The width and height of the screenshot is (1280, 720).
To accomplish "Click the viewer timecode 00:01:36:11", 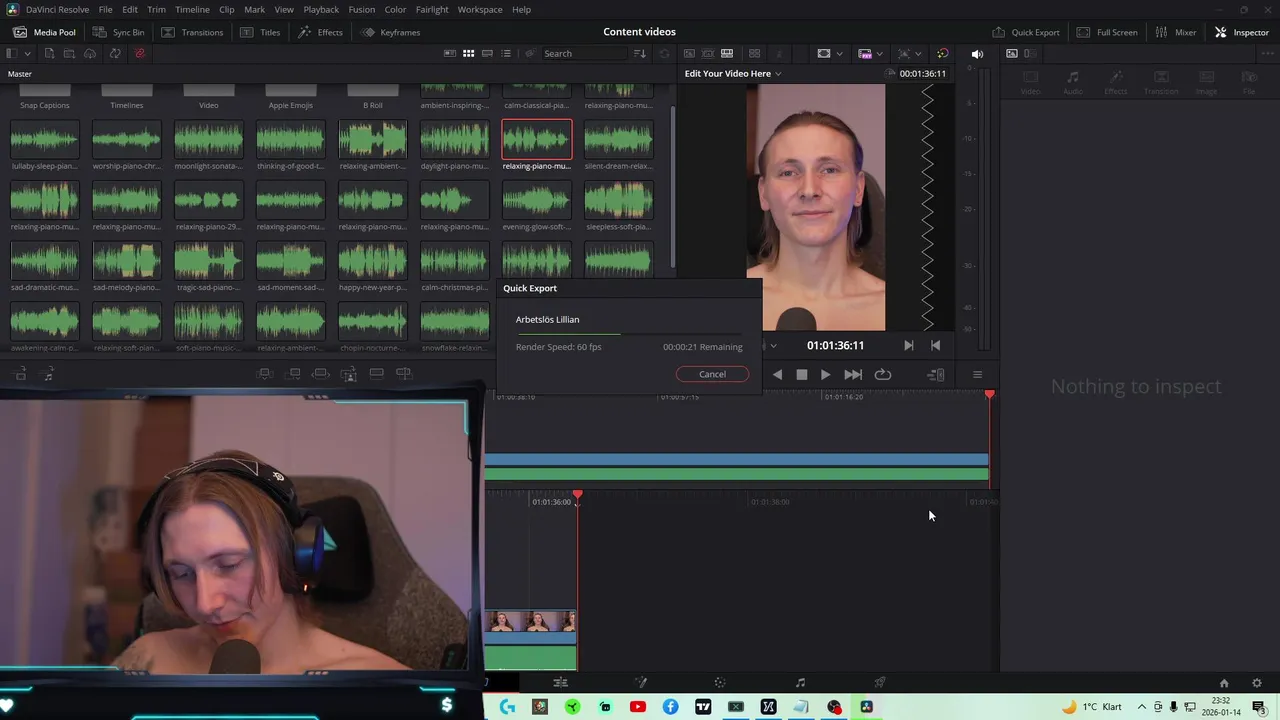I will click(922, 73).
